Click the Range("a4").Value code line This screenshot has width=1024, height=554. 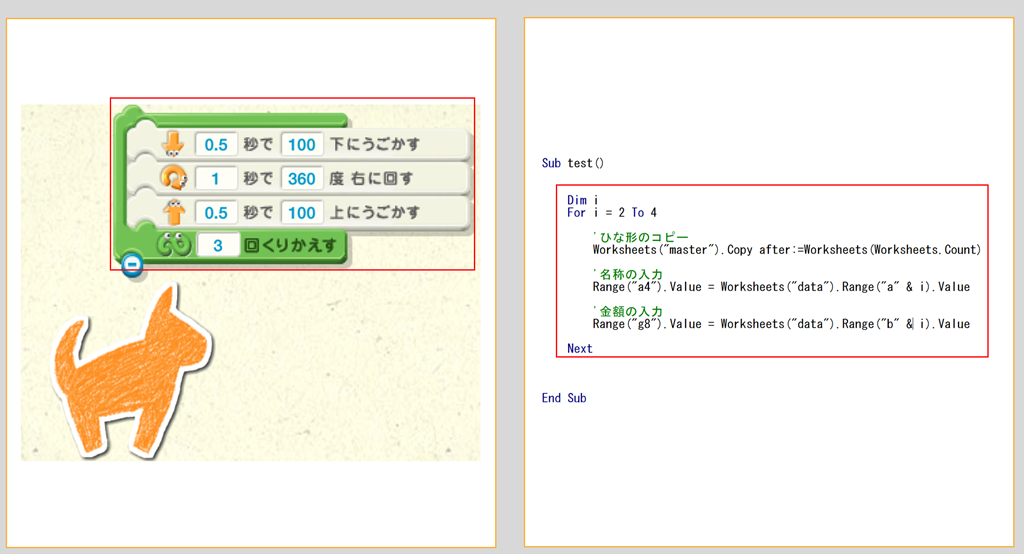(x=781, y=287)
